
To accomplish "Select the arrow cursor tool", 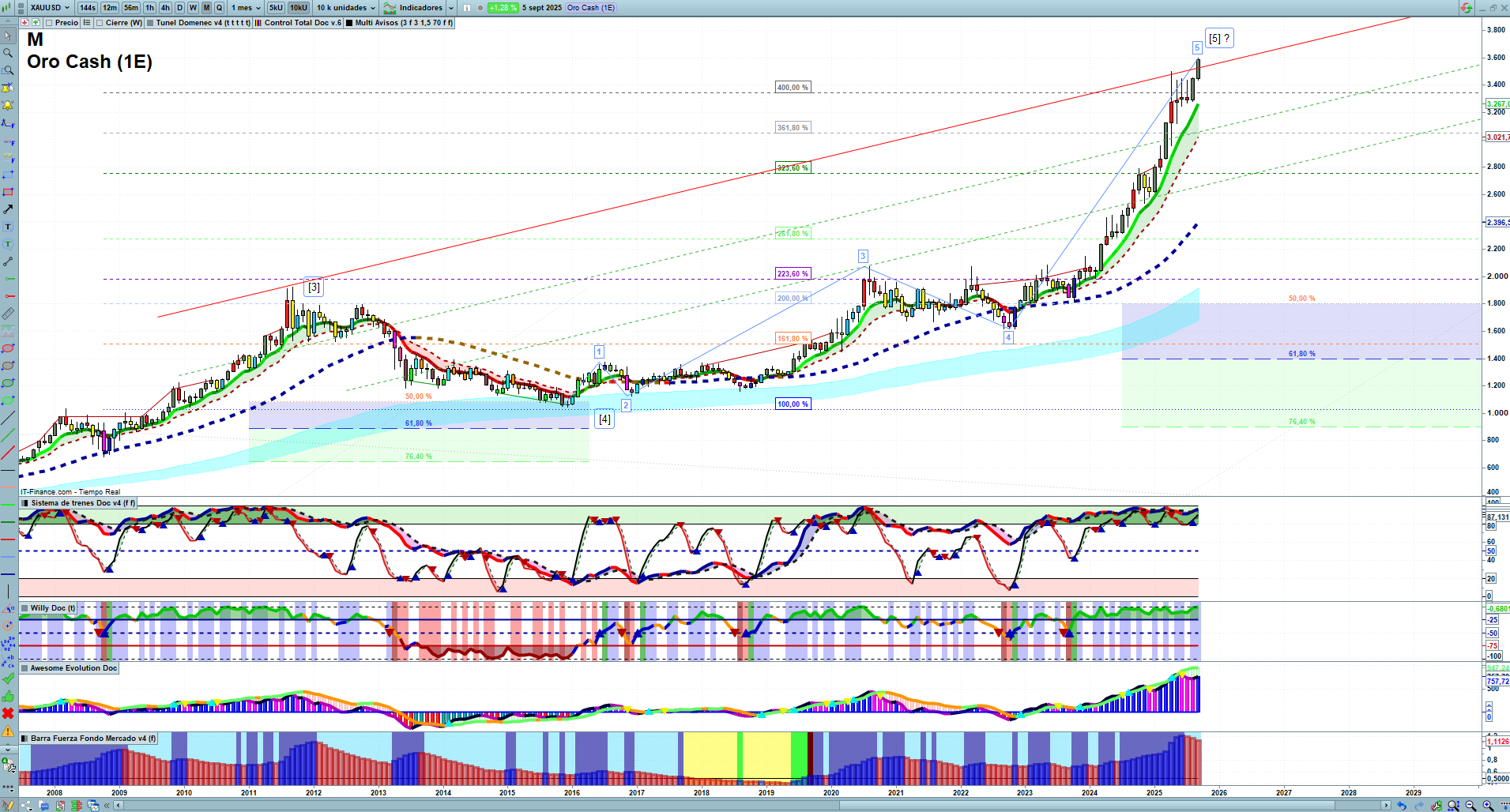I will tap(8, 36).
